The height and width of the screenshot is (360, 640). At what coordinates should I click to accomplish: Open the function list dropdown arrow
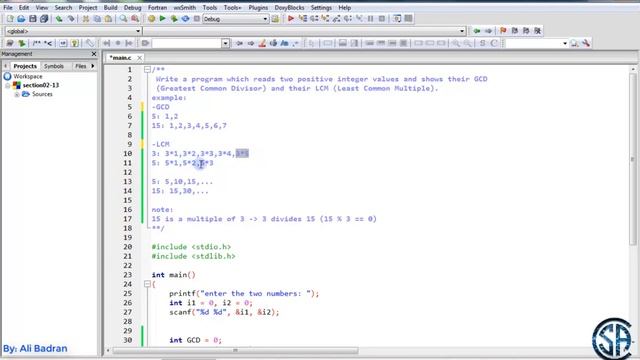click(462, 31)
